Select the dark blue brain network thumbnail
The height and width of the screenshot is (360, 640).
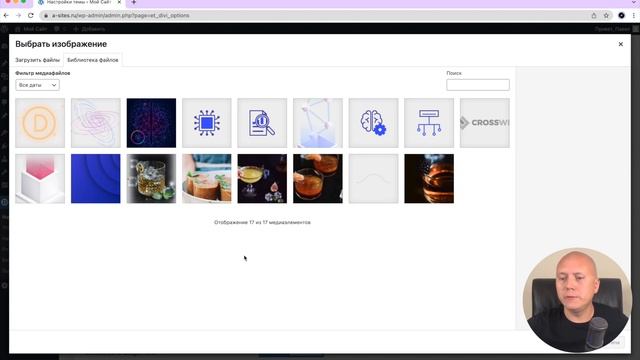[x=151, y=123]
